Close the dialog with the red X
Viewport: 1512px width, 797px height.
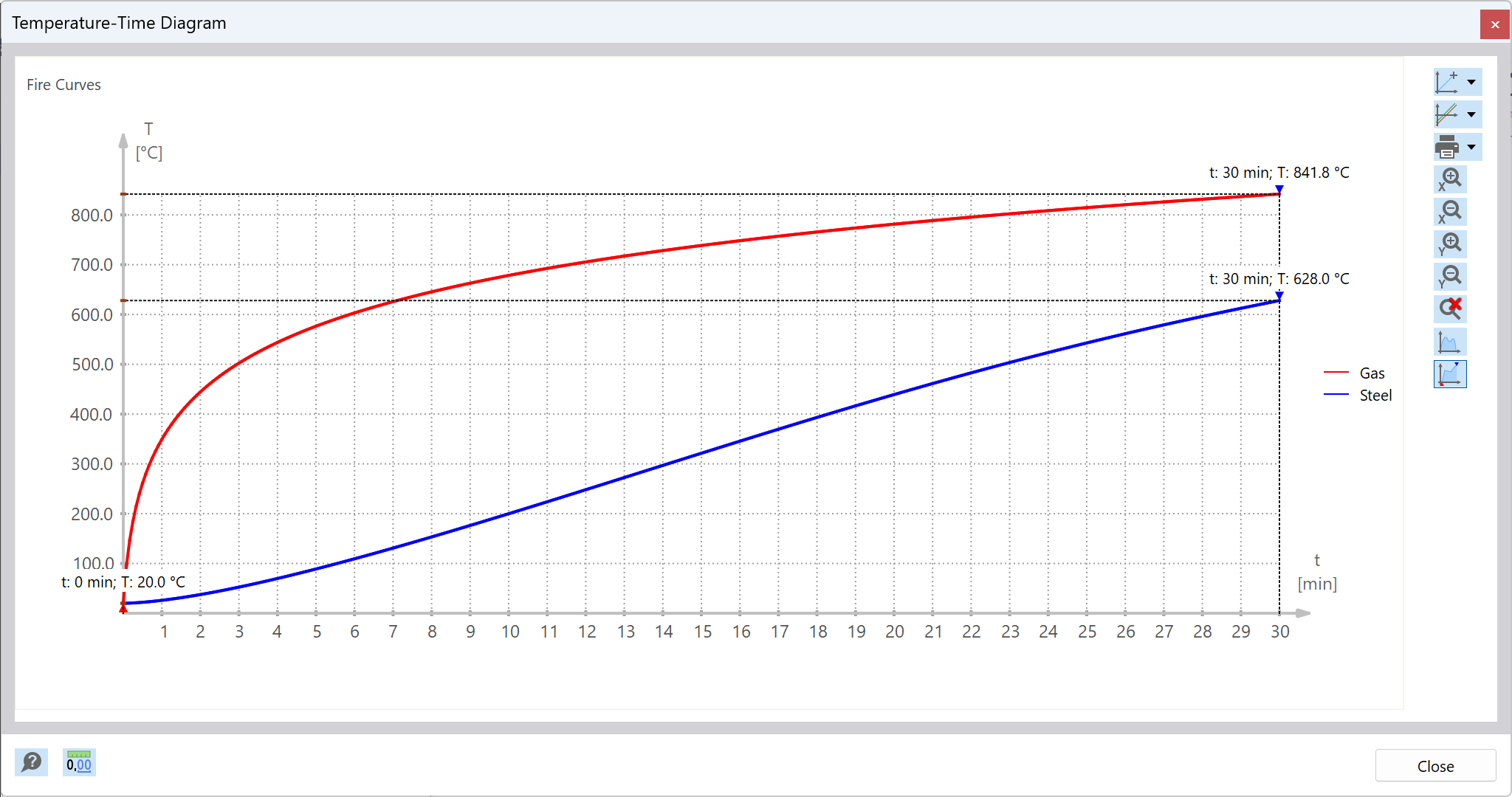[1494, 24]
